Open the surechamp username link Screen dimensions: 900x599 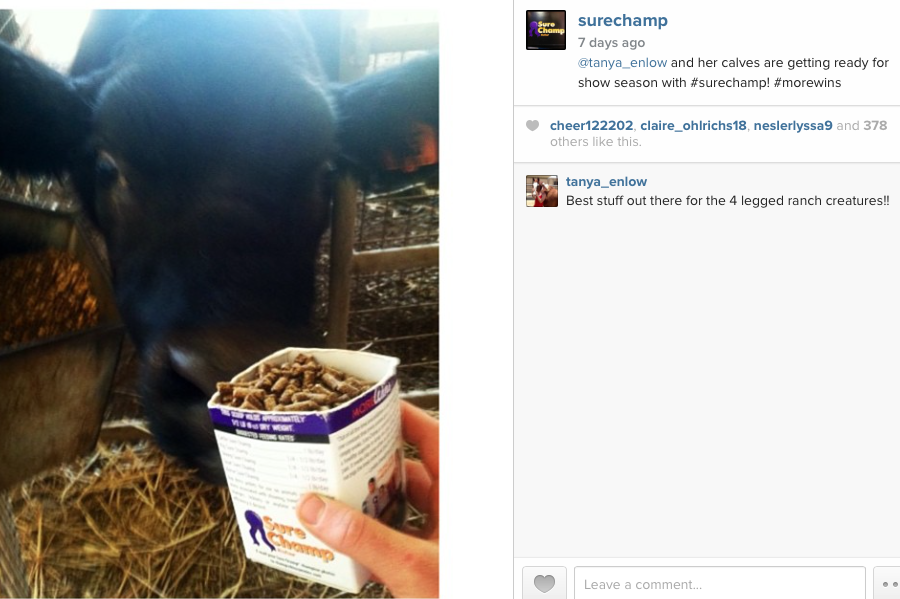[623, 21]
